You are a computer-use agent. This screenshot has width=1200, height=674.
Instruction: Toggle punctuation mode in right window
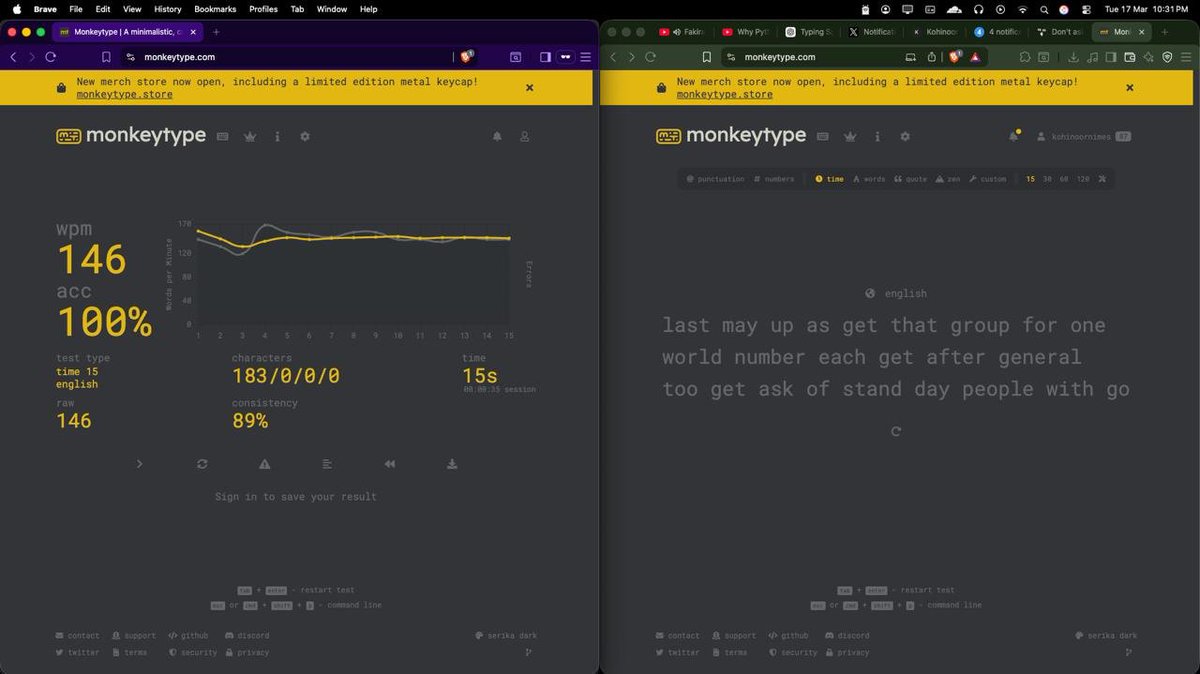click(x=716, y=179)
